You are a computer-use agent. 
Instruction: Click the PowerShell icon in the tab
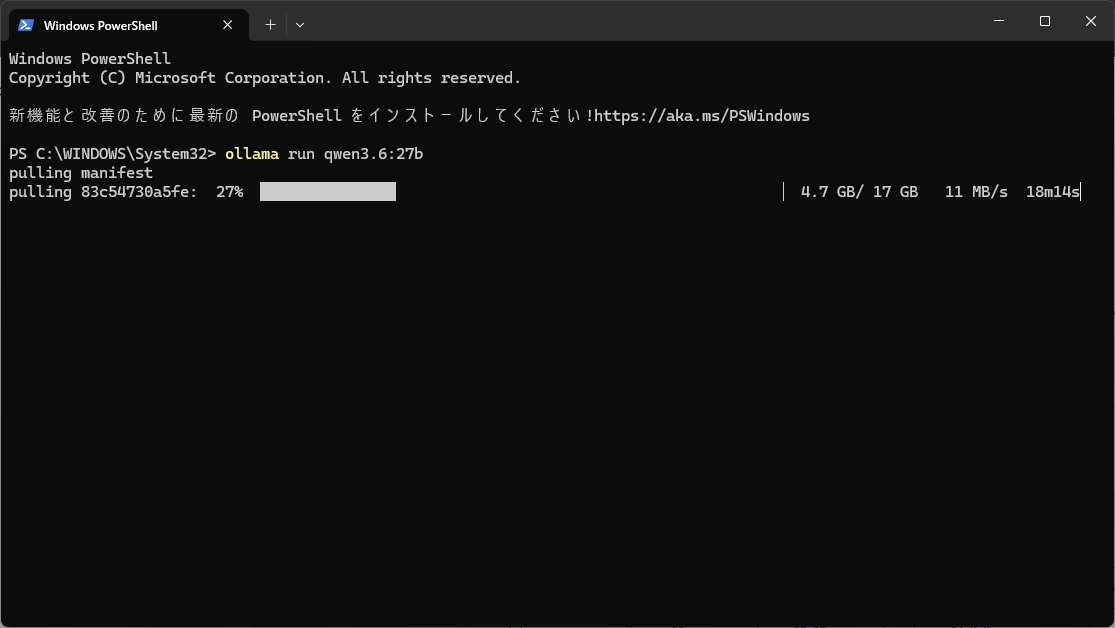[x=26, y=25]
